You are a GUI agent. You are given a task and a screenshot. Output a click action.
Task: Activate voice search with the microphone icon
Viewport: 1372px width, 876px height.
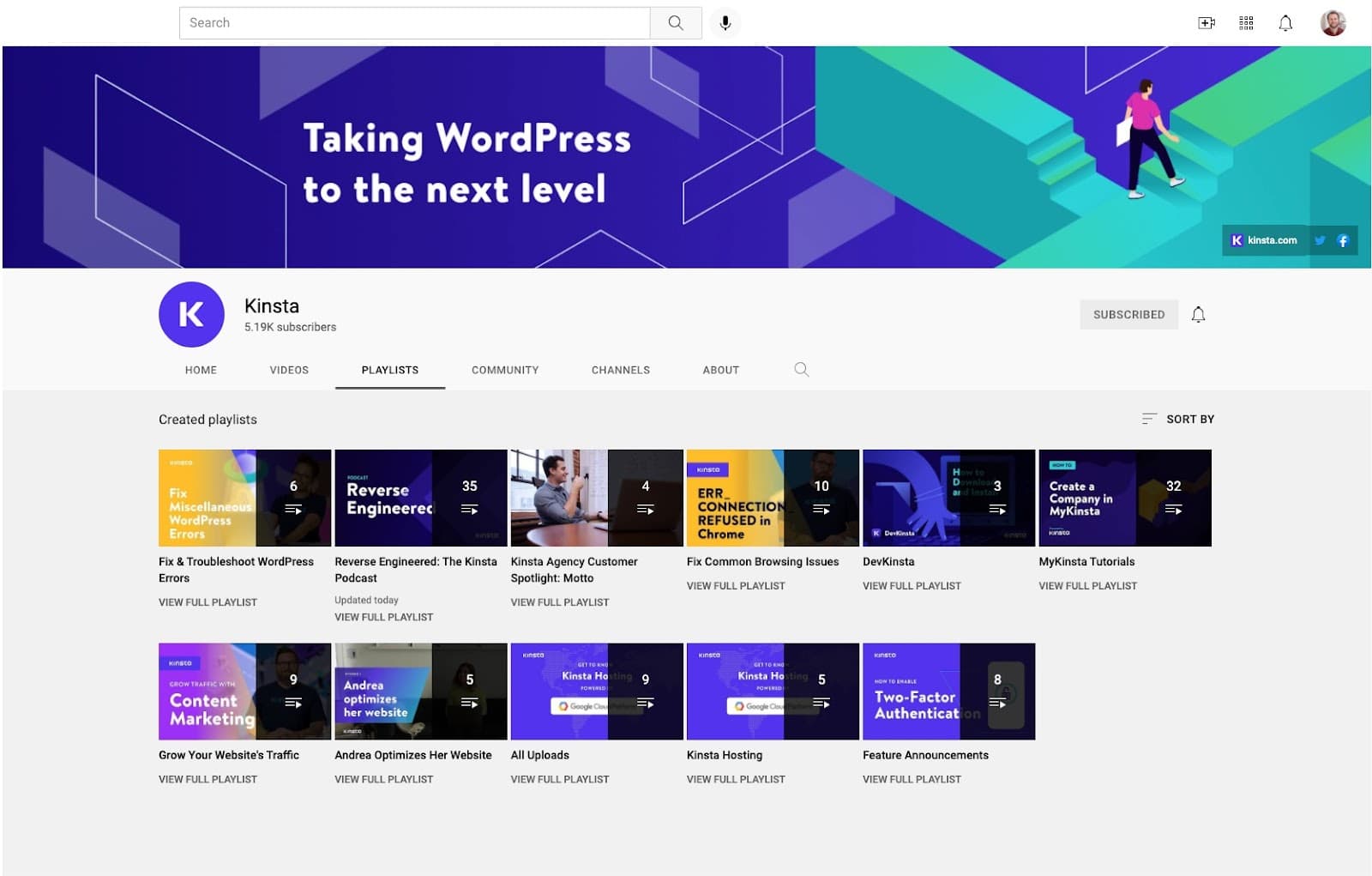(x=725, y=23)
